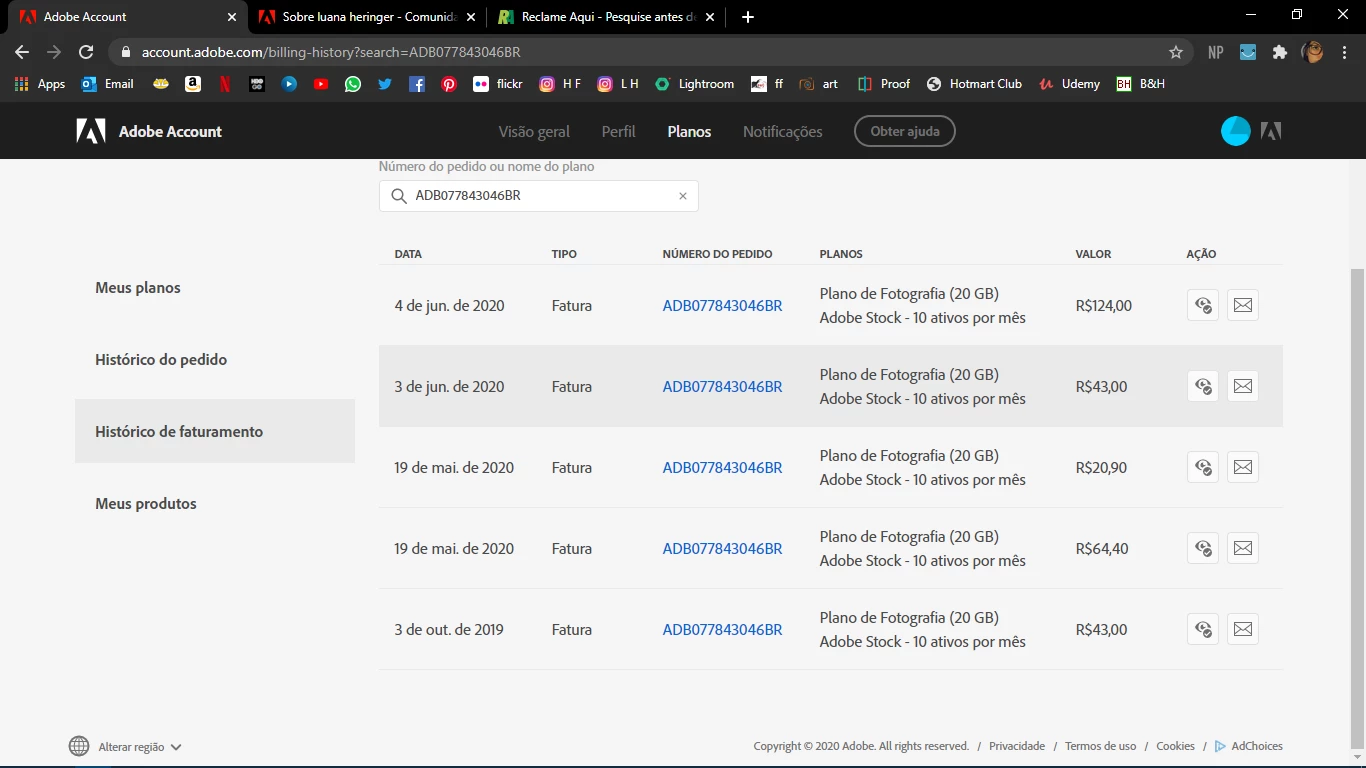Open the HBO GO bookmark icon

(257, 84)
